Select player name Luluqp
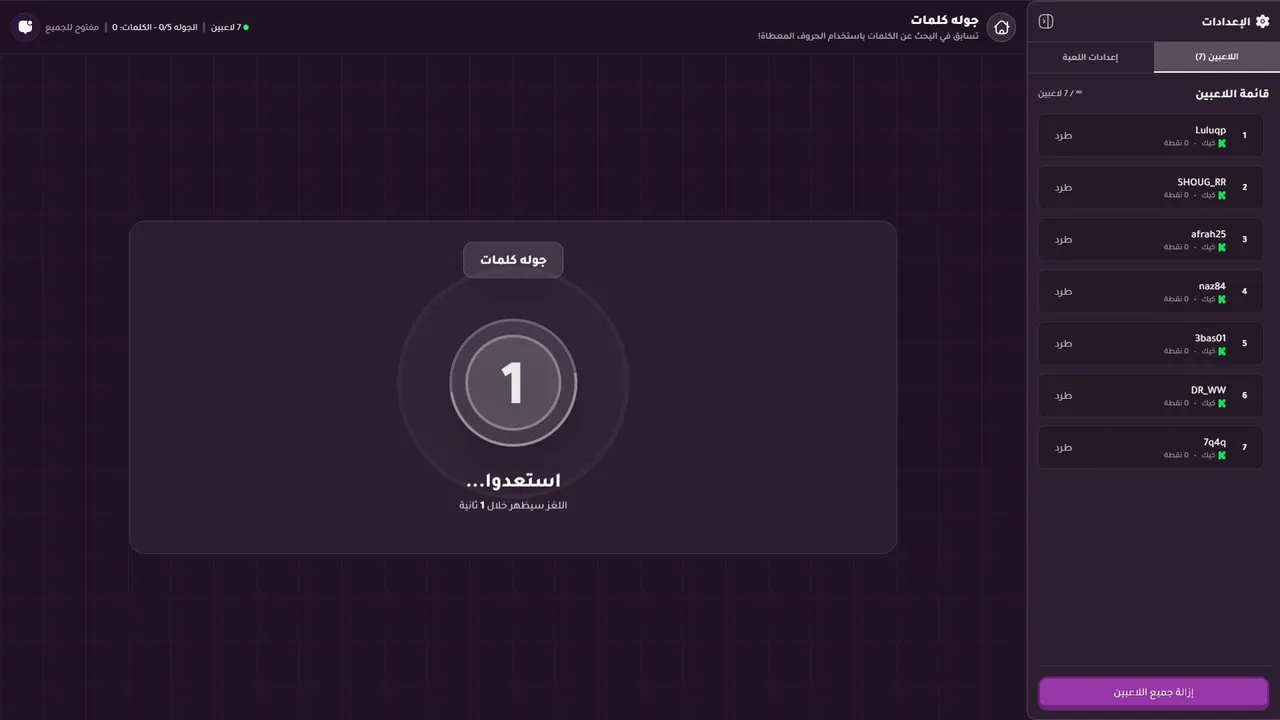This screenshot has width=1280, height=720. pos(1210,130)
